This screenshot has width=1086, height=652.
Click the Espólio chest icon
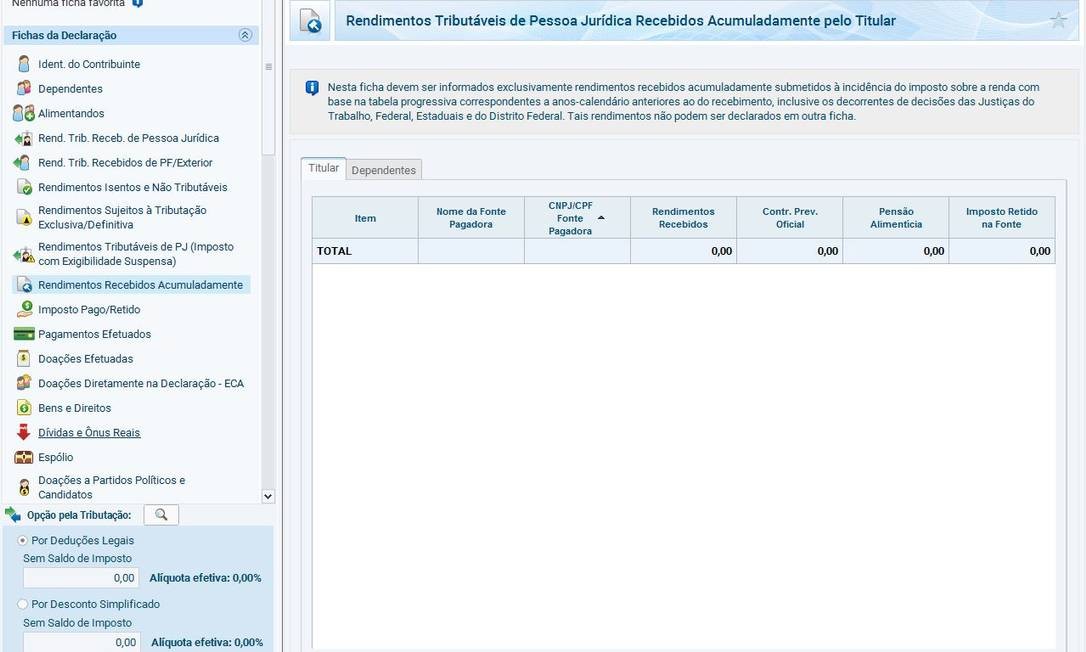[24, 457]
